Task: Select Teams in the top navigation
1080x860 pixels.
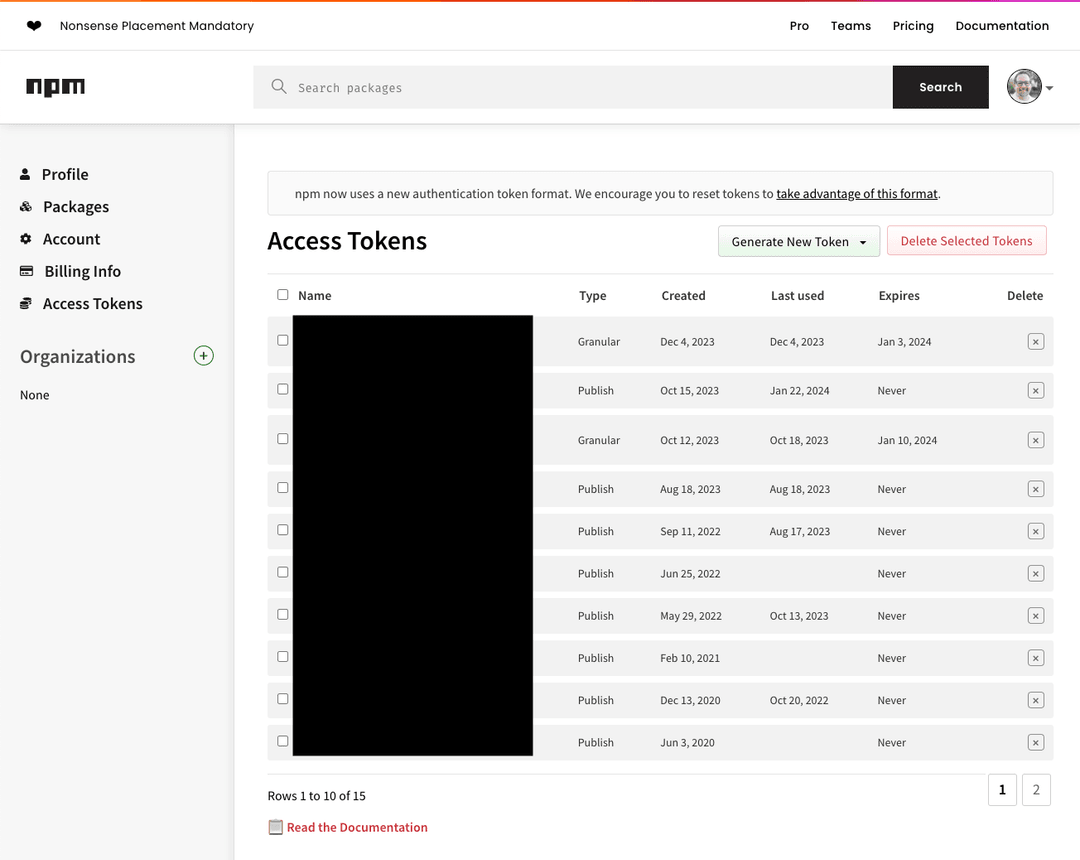Action: pyautogui.click(x=850, y=26)
